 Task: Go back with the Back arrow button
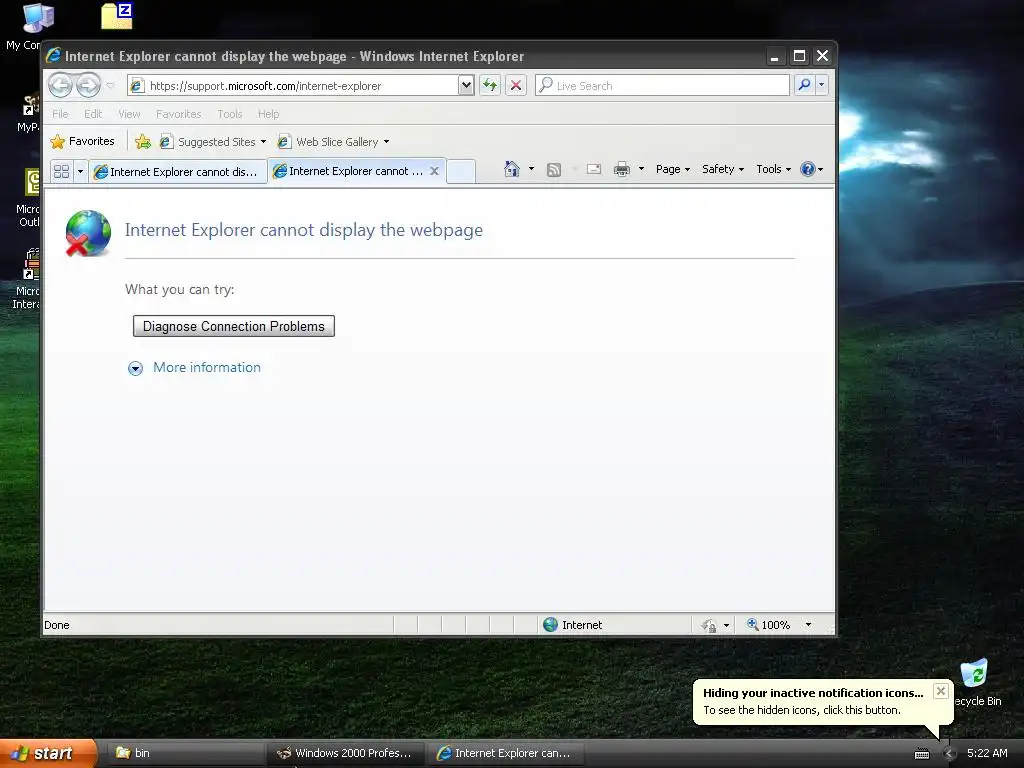click(60, 85)
